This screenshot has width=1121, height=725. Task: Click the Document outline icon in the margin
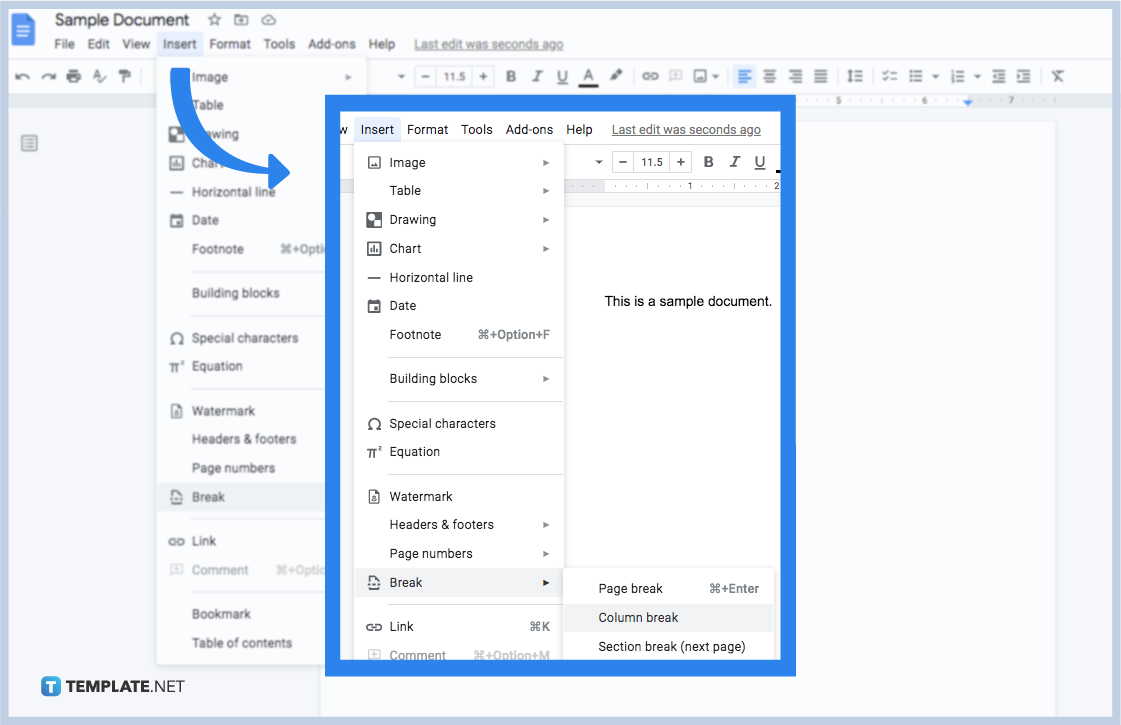point(29,143)
